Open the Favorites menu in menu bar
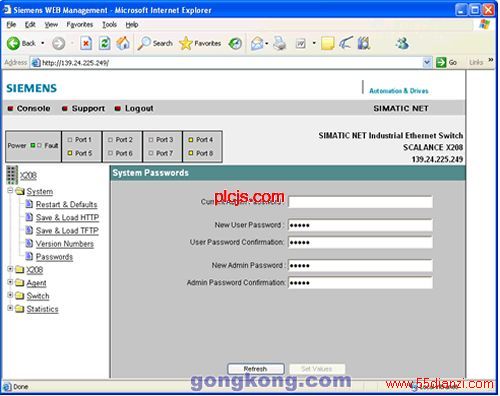This screenshot has height=396, width=500. [80, 25]
